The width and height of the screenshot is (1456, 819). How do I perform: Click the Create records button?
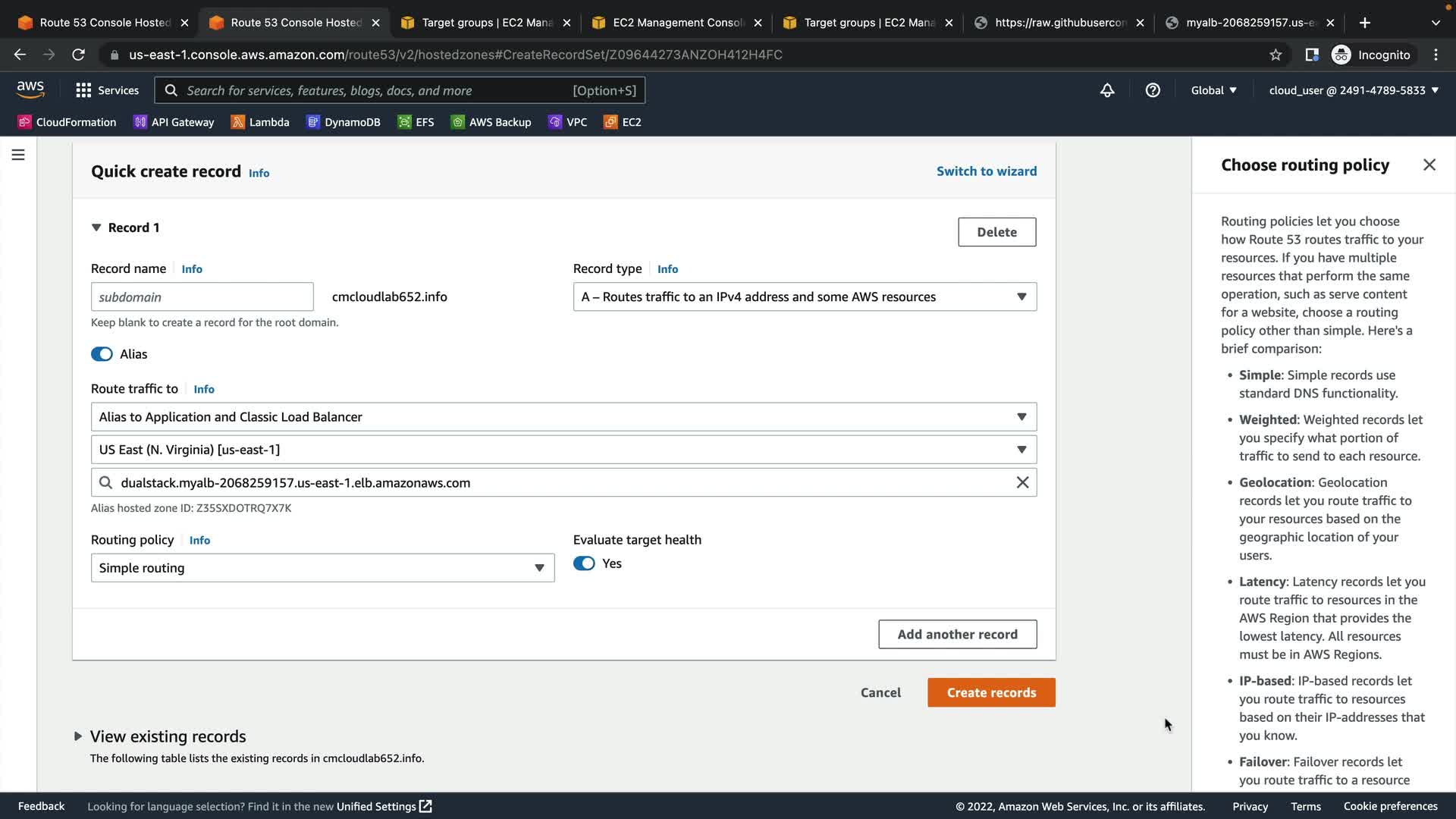pyautogui.click(x=990, y=692)
